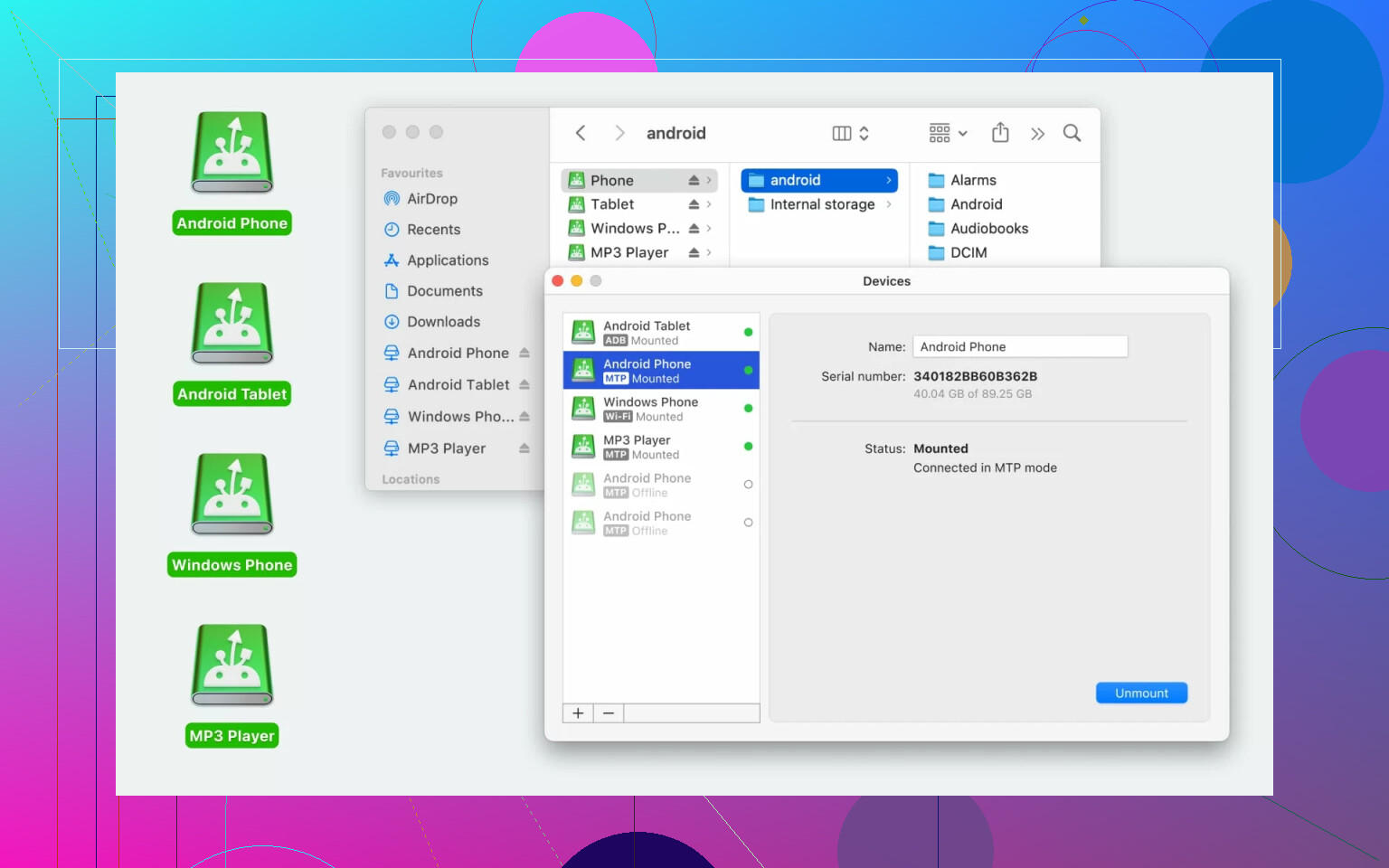The height and width of the screenshot is (868, 1389).
Task: Show more Finder toolbar items
Action: pos(1037,134)
